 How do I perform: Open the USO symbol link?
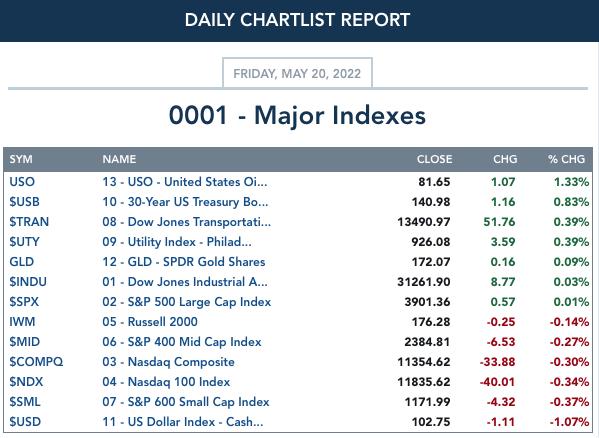point(22,182)
